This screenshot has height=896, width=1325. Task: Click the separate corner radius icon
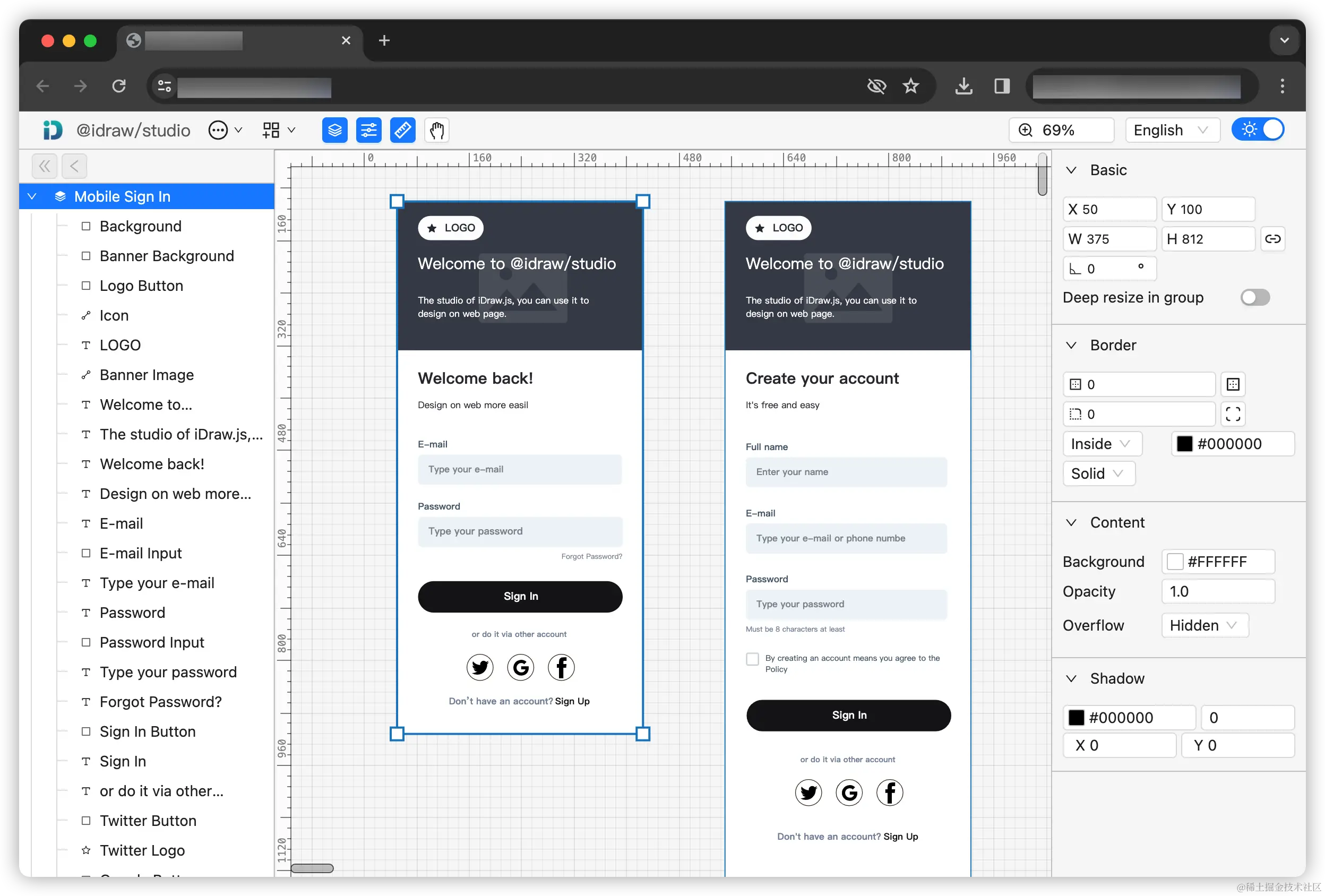[x=1233, y=415]
